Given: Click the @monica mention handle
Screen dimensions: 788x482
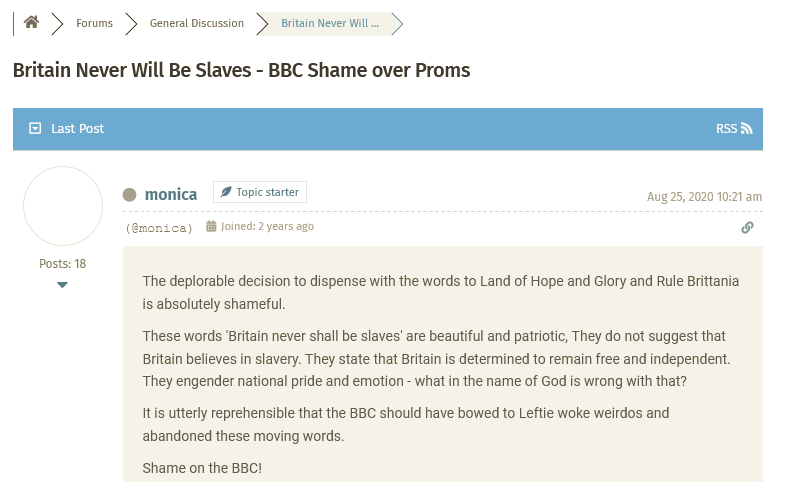Looking at the screenshot, I should pyautogui.click(x=159, y=228).
